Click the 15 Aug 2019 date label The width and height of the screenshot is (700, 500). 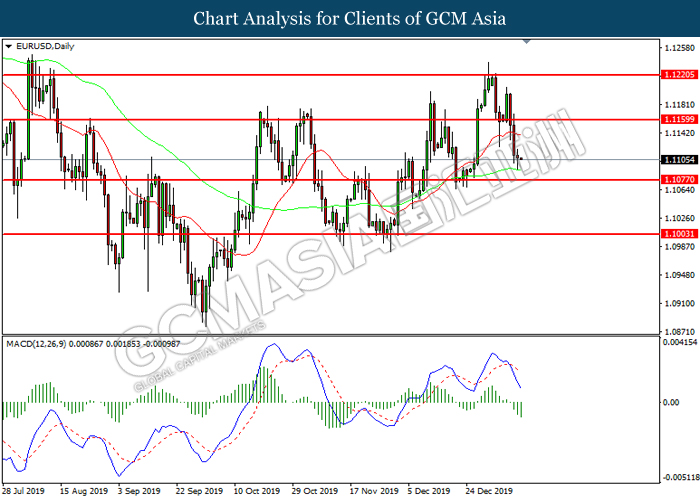84,491
